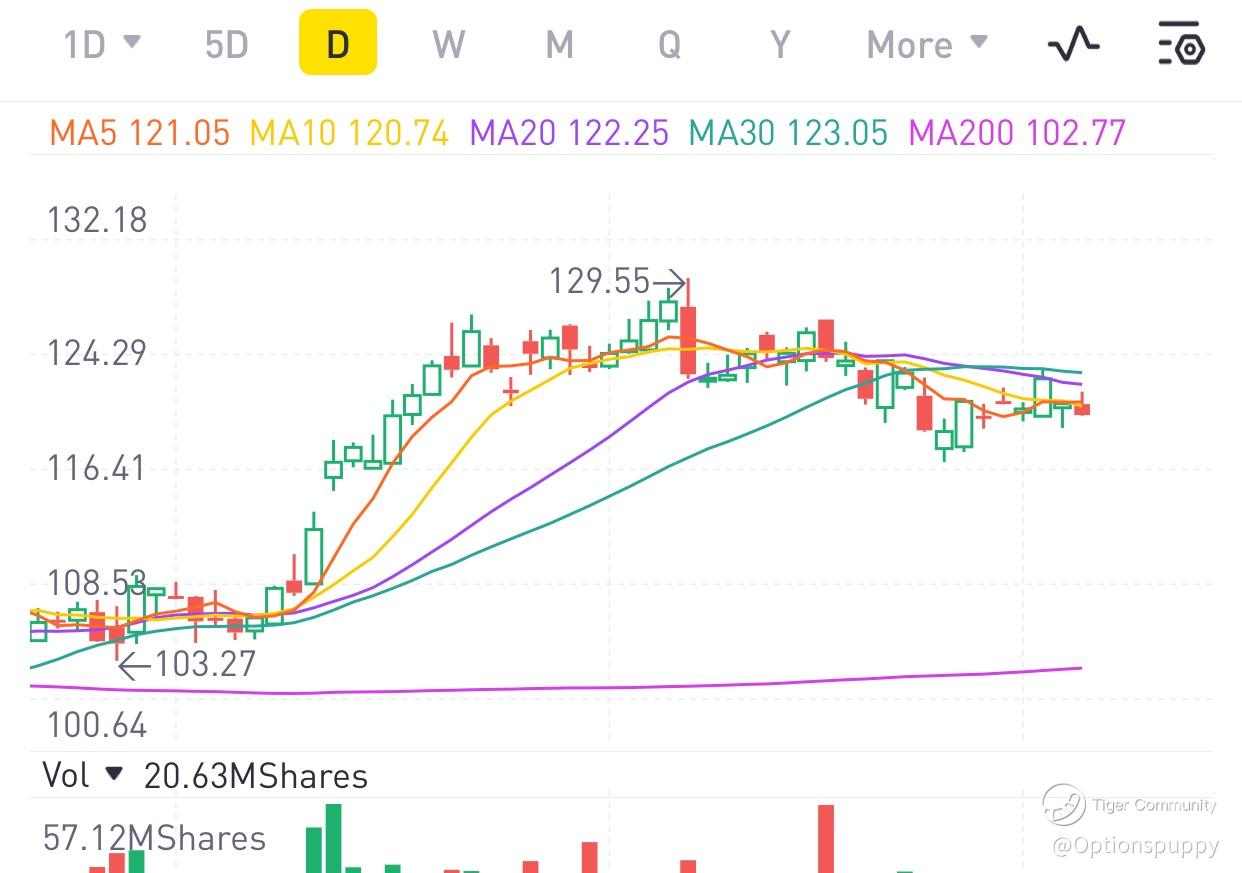Image resolution: width=1242 pixels, height=873 pixels.
Task: Switch to the Y yearly tab
Action: coord(780,45)
